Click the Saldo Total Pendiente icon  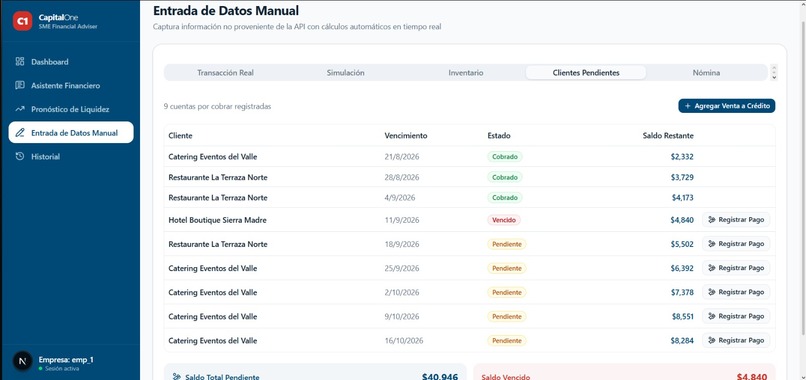click(177, 377)
